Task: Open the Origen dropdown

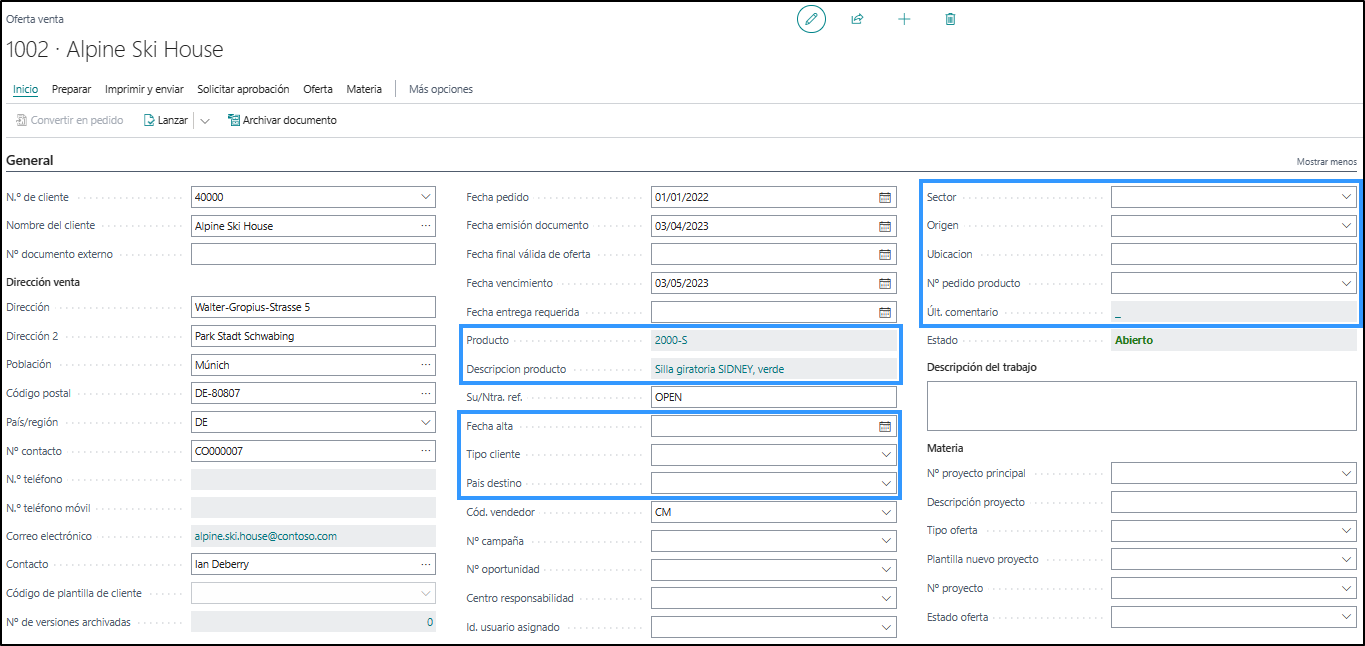Action: 1346,226
